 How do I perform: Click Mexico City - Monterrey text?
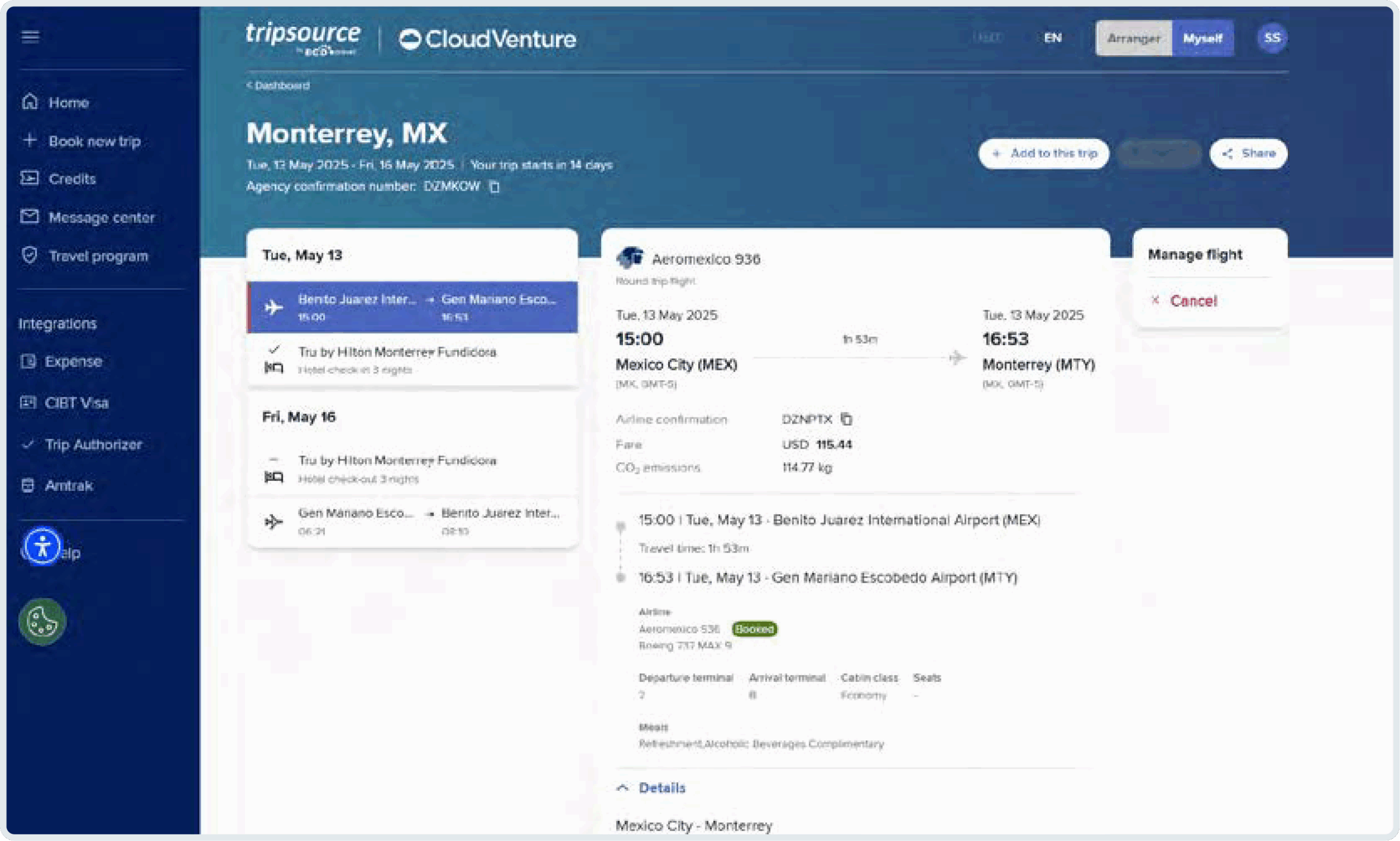694,826
